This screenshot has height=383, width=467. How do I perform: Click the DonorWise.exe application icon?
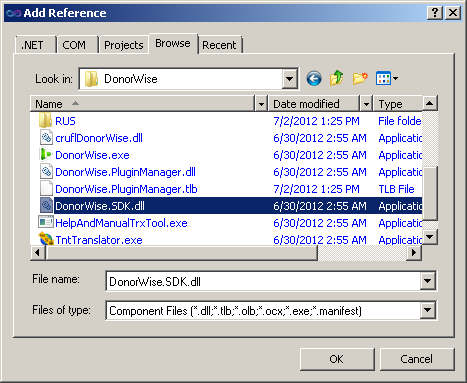point(46,155)
